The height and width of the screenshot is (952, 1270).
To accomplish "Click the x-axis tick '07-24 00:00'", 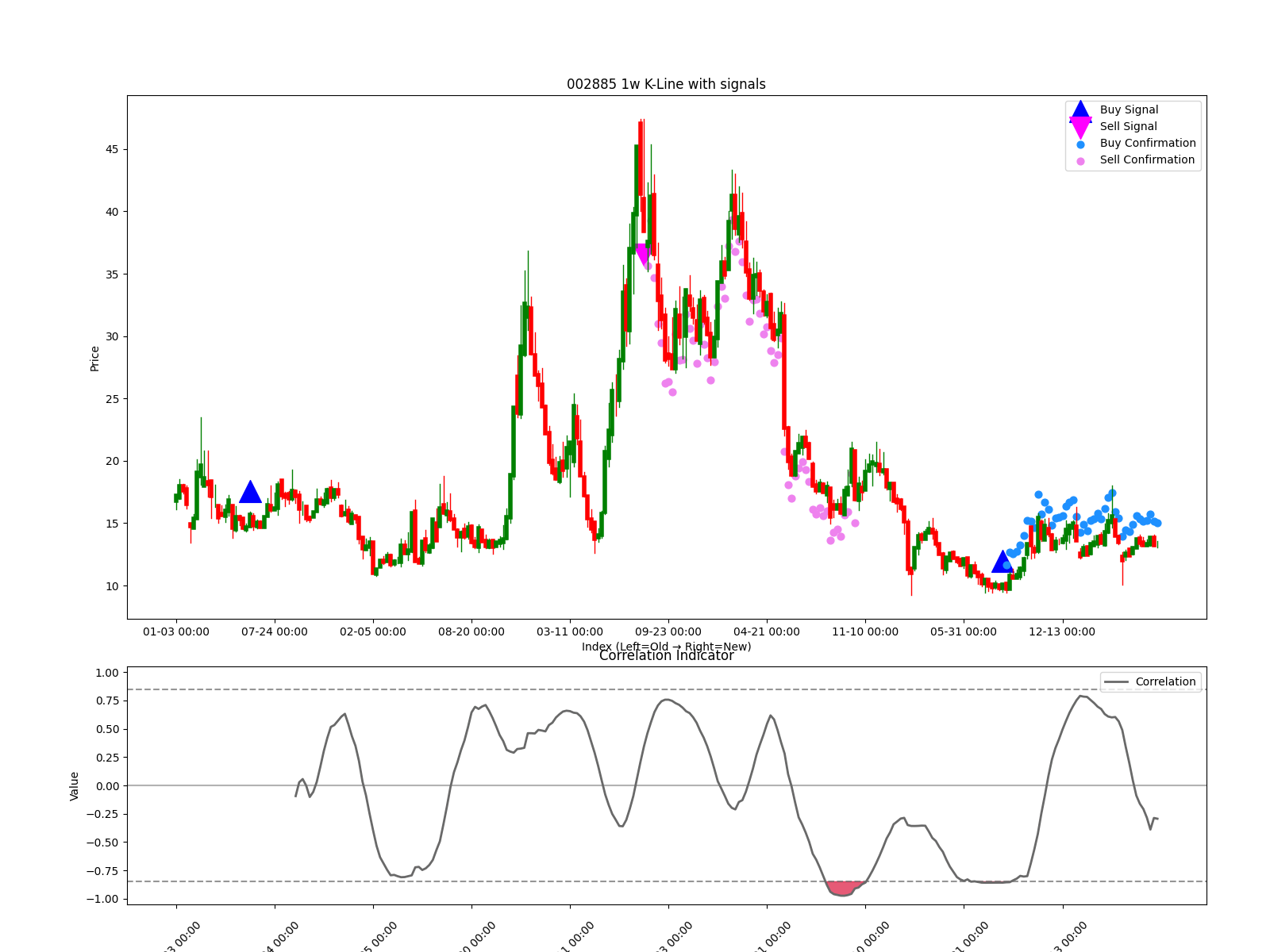I will pyautogui.click(x=275, y=631).
